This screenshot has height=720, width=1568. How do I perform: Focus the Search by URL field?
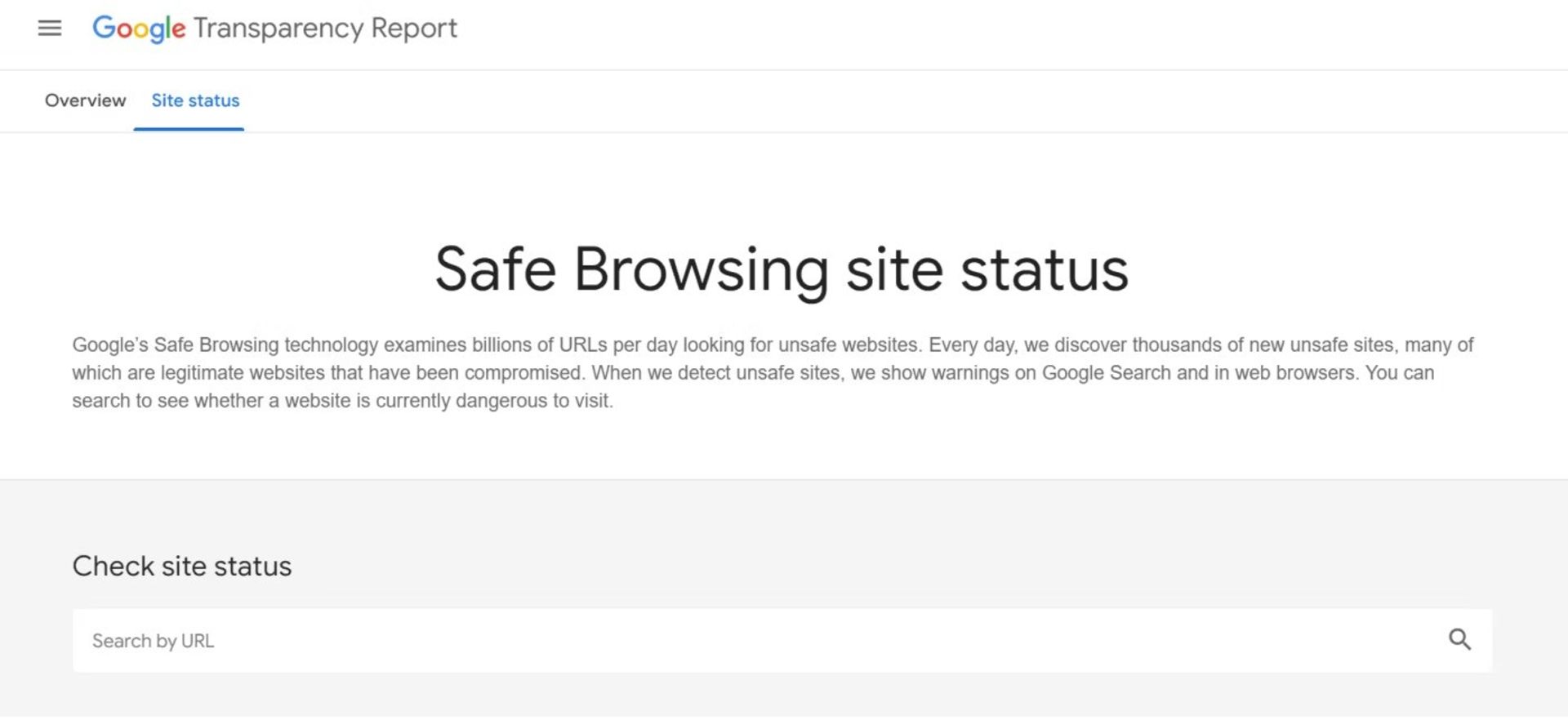tap(735, 641)
